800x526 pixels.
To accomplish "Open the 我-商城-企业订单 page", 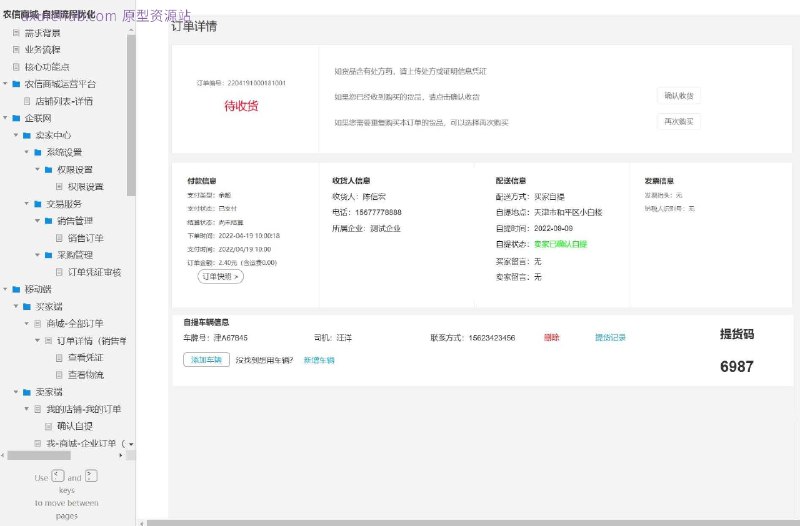I will [x=86, y=443].
